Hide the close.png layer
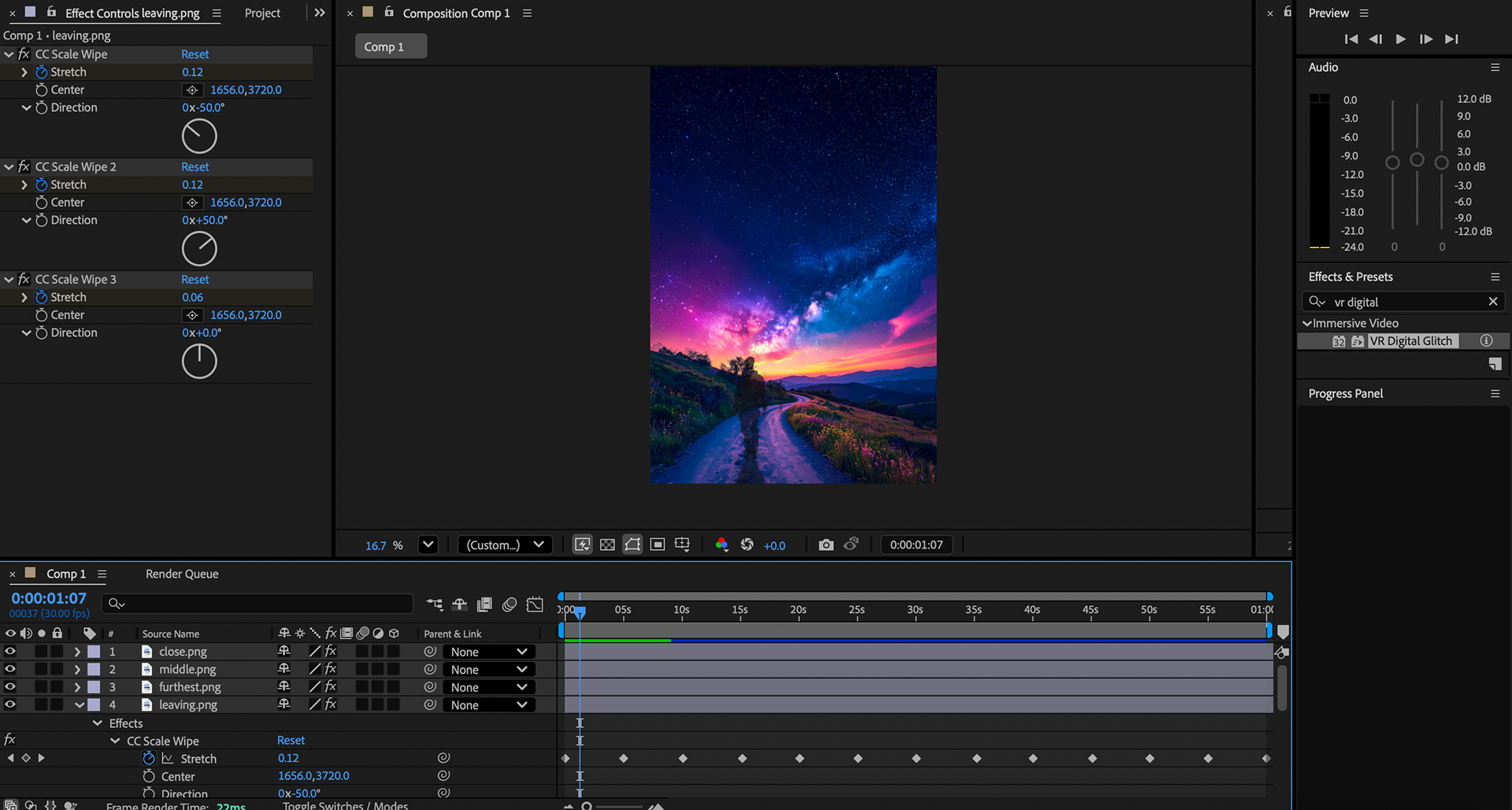The height and width of the screenshot is (810, 1512). (x=10, y=652)
